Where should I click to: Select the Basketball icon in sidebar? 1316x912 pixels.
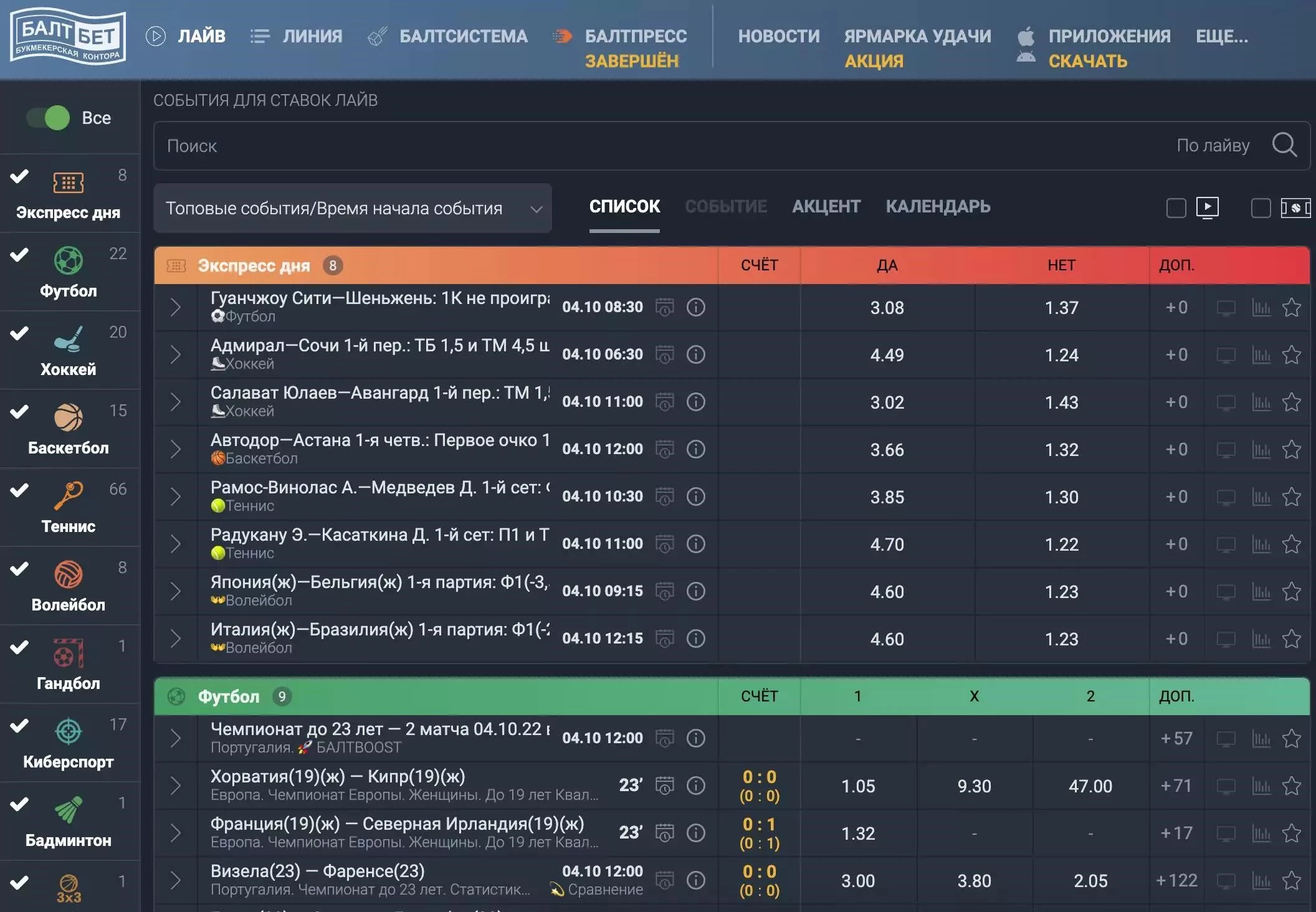69,417
